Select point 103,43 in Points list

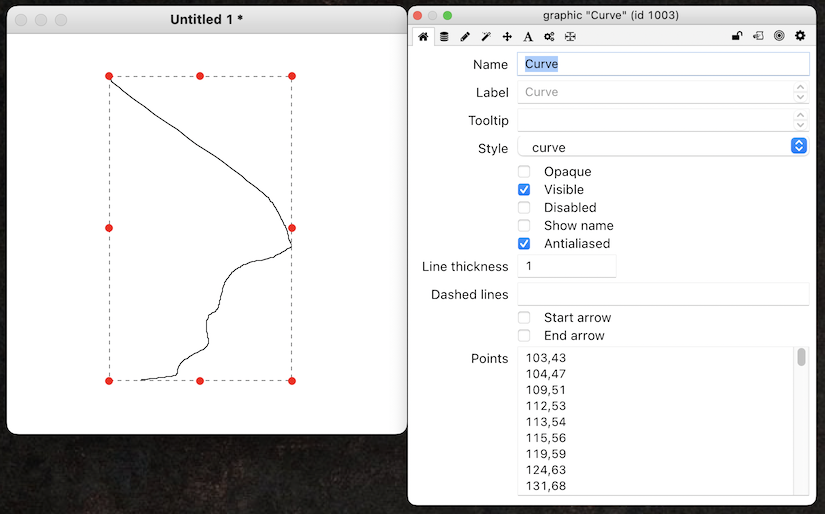tap(546, 358)
